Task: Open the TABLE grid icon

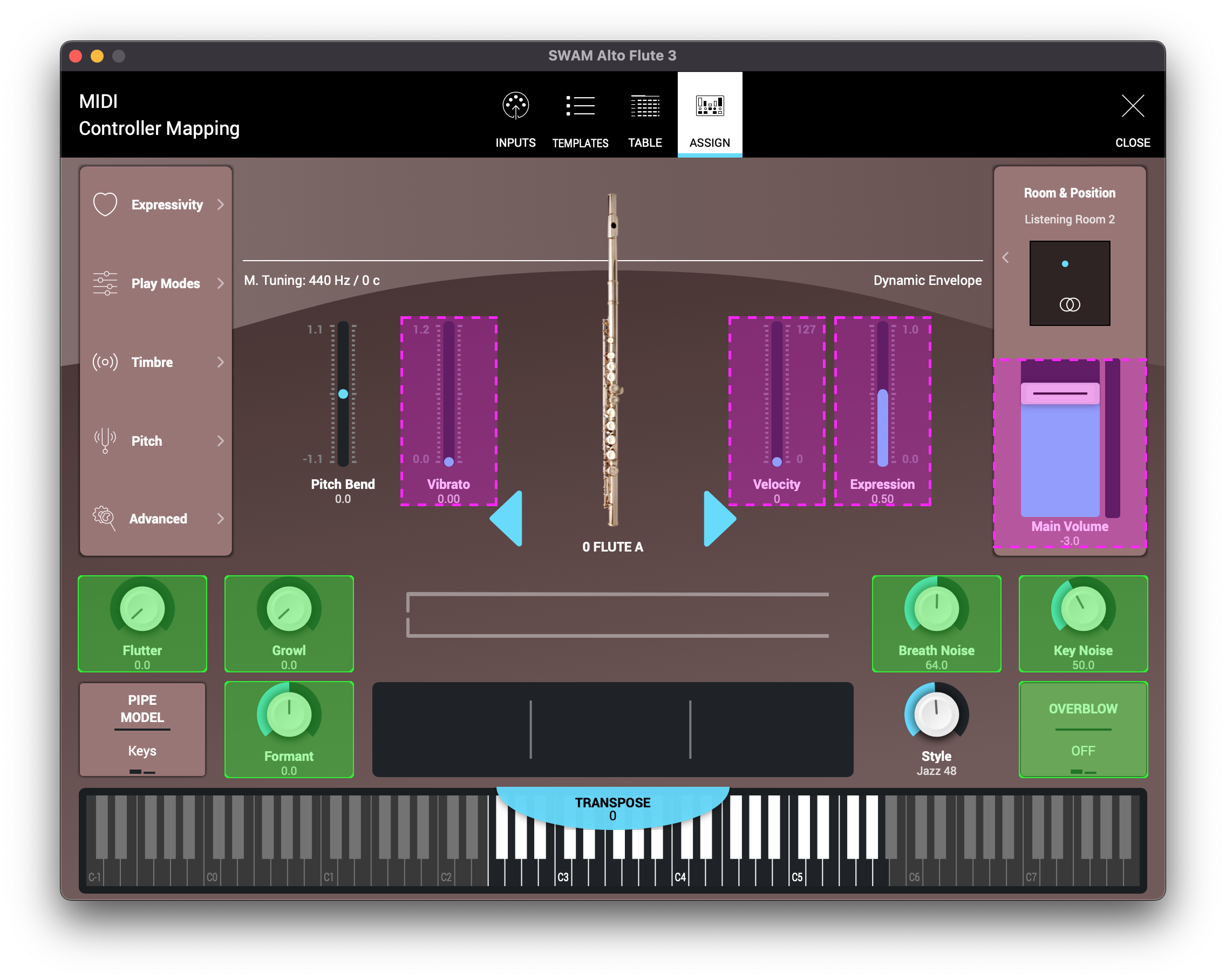Action: coord(645,106)
